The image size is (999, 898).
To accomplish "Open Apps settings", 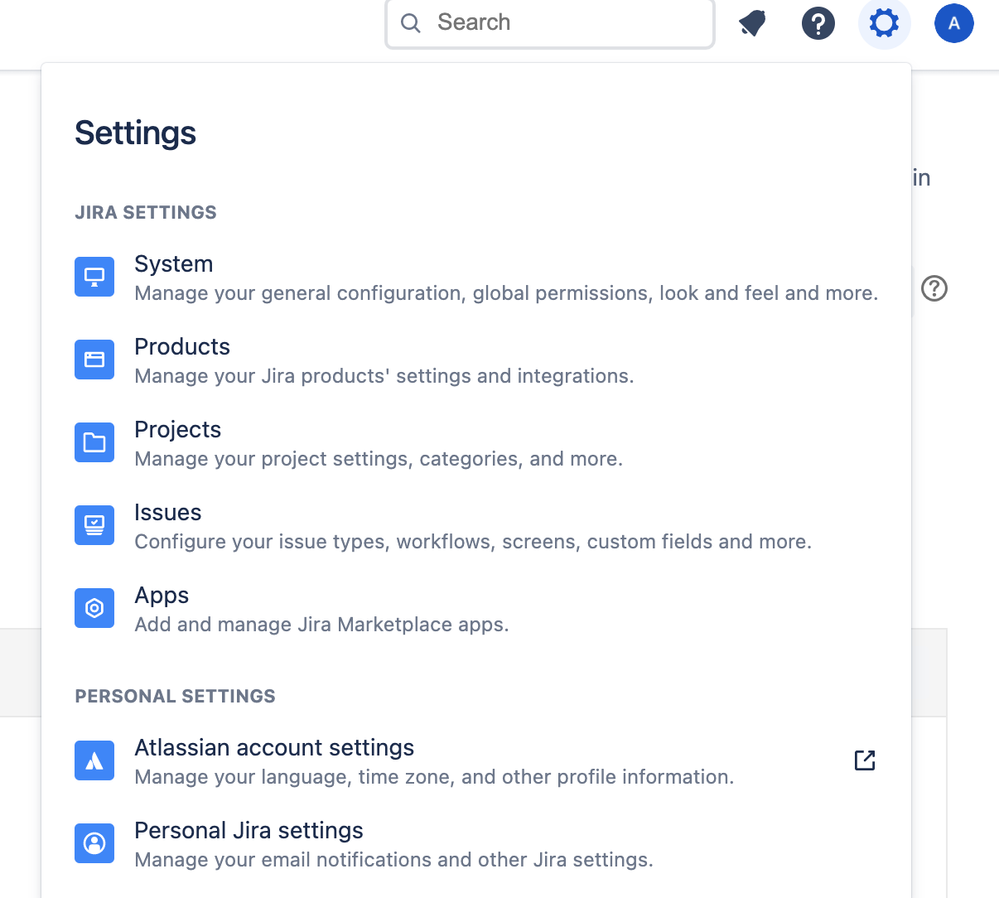I will 477,609.
